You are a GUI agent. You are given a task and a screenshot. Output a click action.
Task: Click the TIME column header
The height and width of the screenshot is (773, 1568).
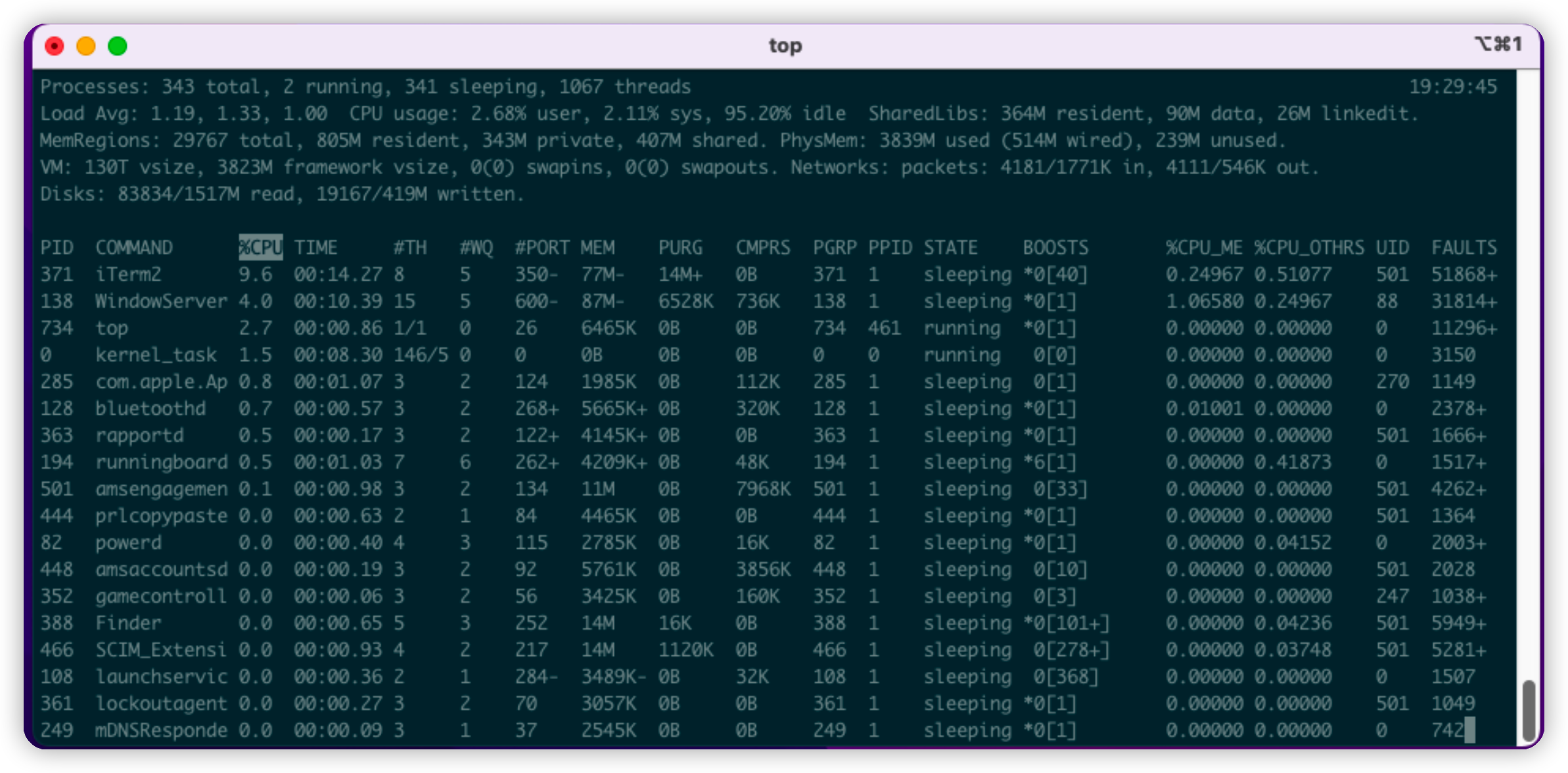[317, 247]
